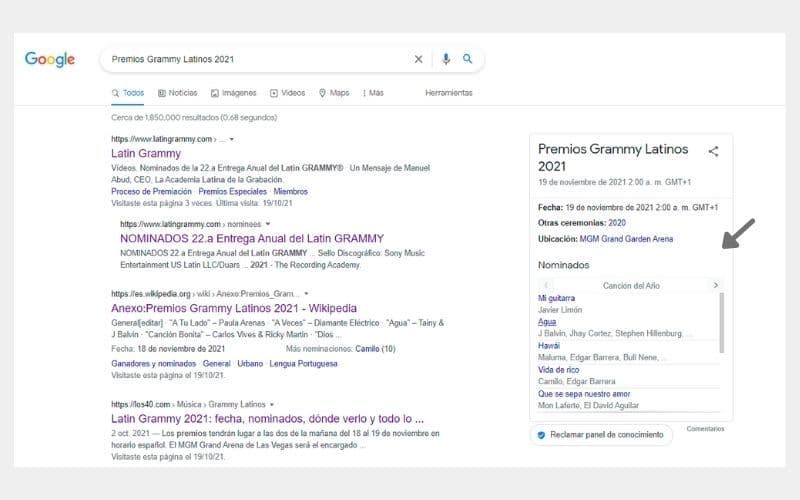Go to previous nominee category with left chevron
Viewport: 800px width, 500px height.
coord(546,285)
